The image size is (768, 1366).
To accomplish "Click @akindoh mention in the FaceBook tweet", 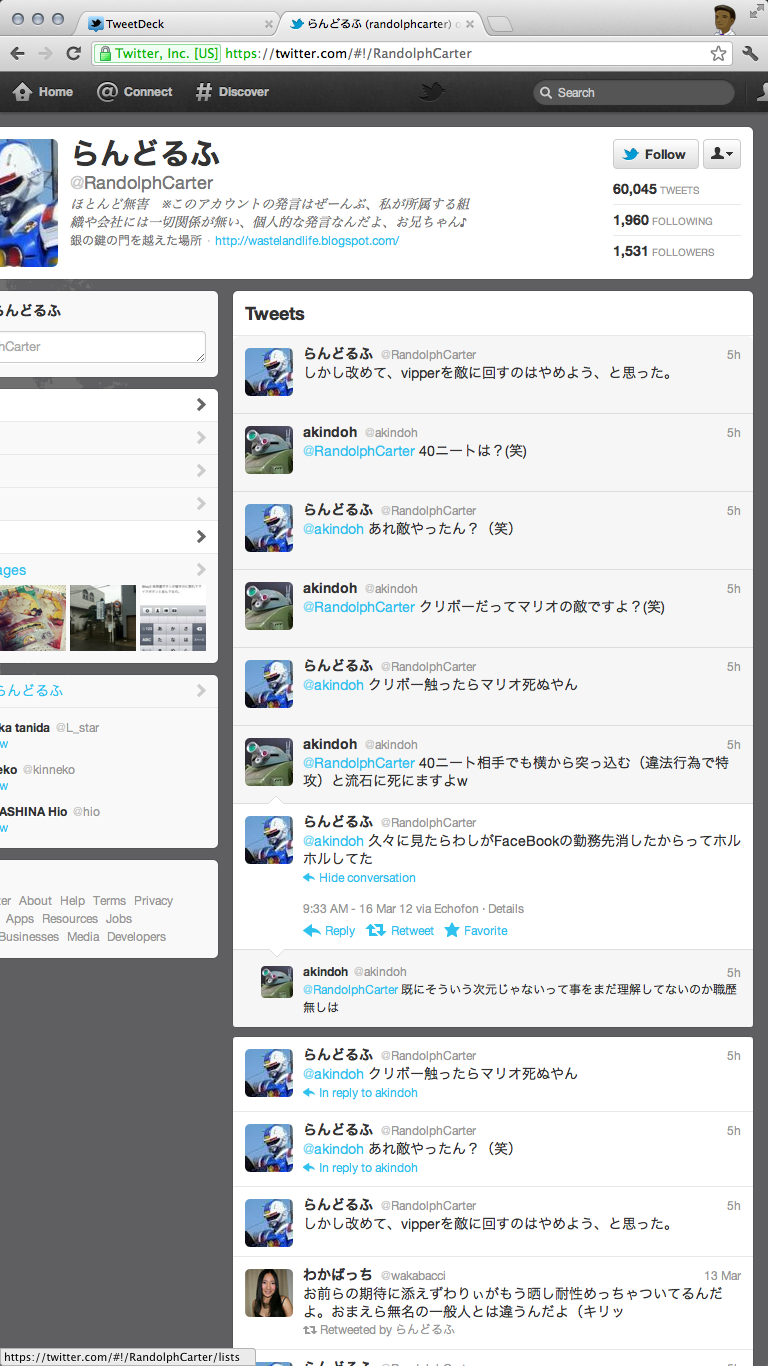I will pyautogui.click(x=333, y=841).
